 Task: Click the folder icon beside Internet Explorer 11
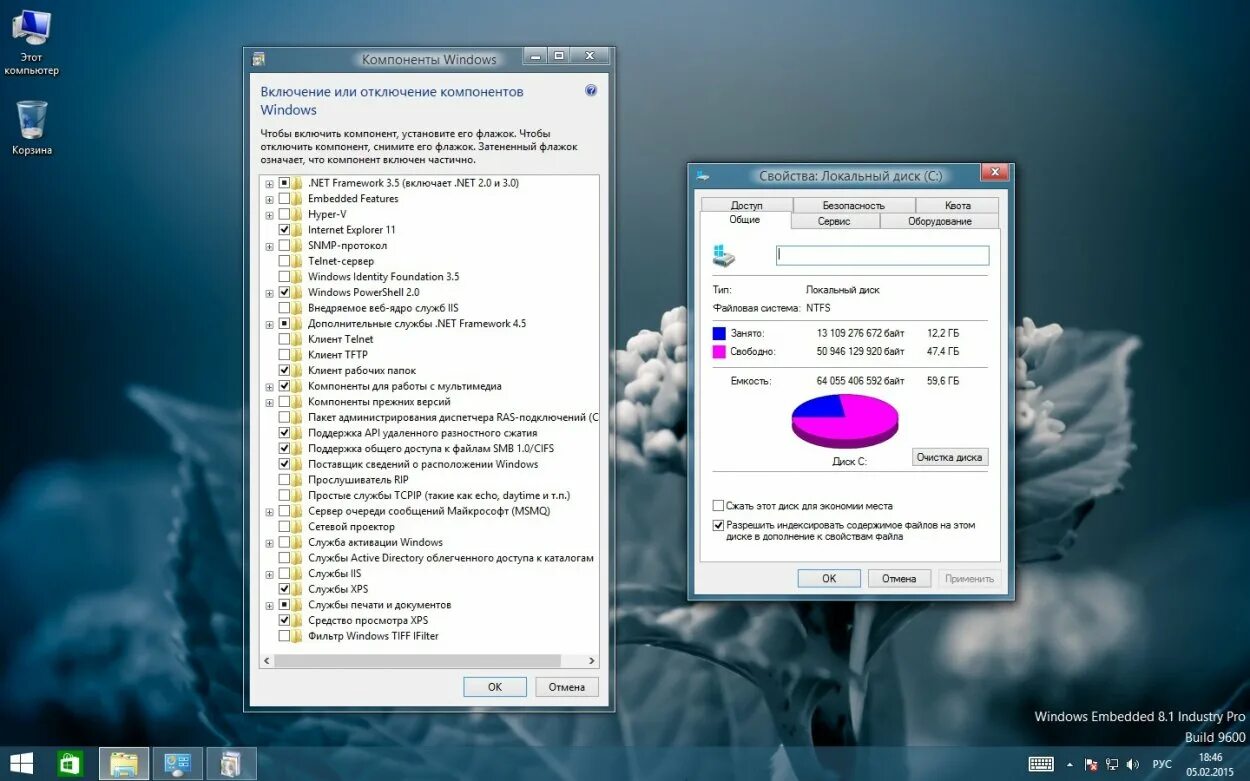(297, 230)
